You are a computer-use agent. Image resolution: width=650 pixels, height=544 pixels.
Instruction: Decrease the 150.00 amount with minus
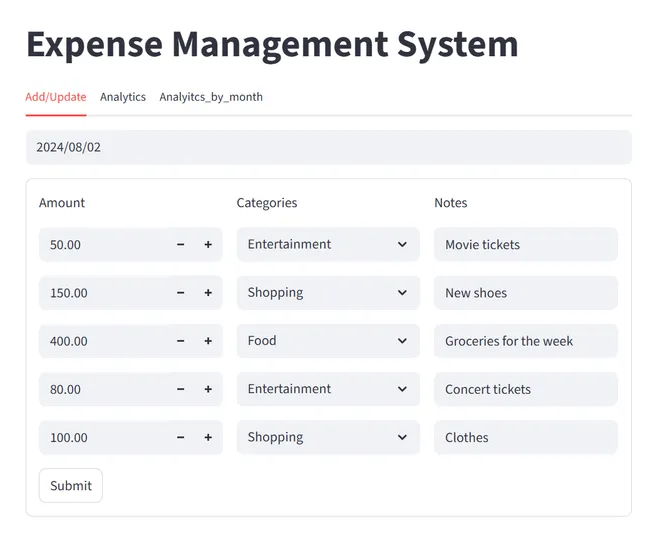coord(180,293)
